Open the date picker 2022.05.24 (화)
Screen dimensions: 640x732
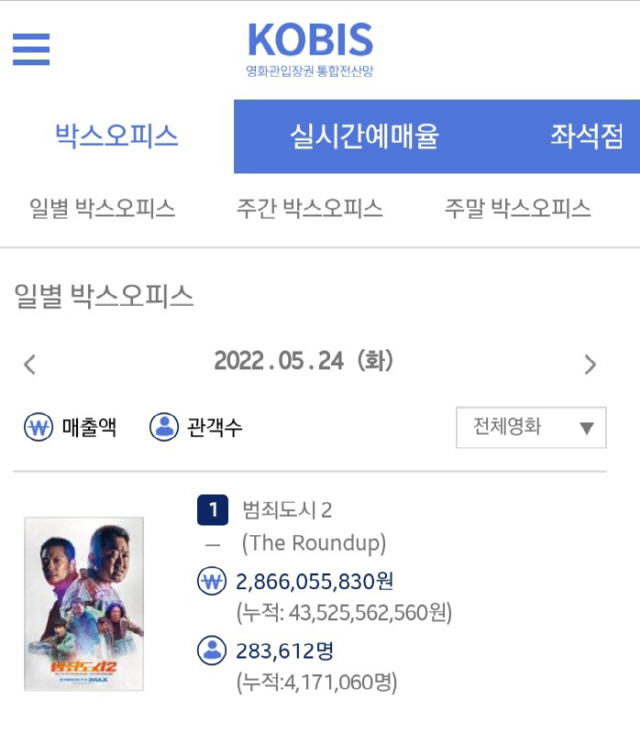[305, 361]
